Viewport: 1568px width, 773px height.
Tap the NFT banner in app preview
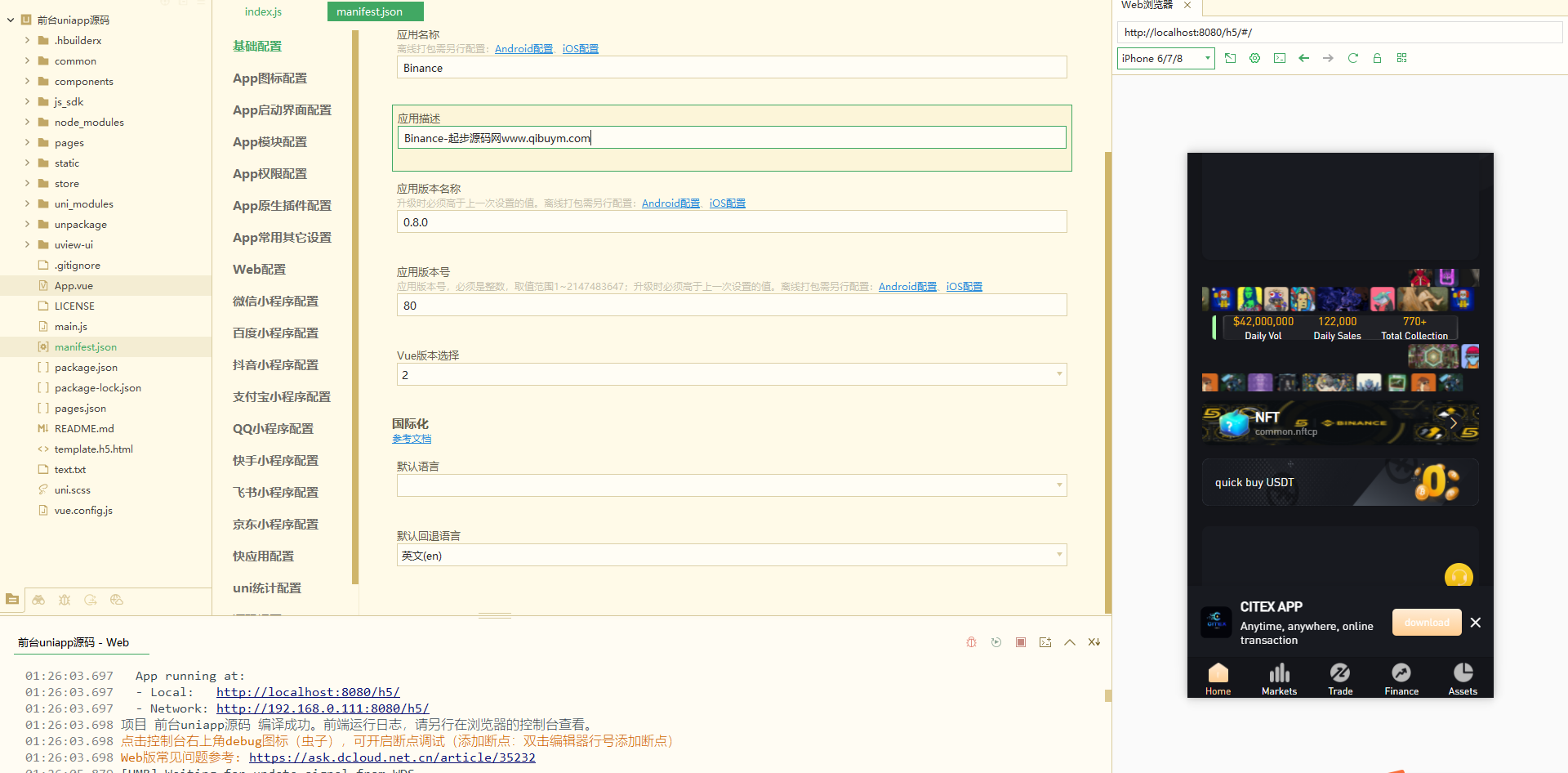coord(1340,422)
